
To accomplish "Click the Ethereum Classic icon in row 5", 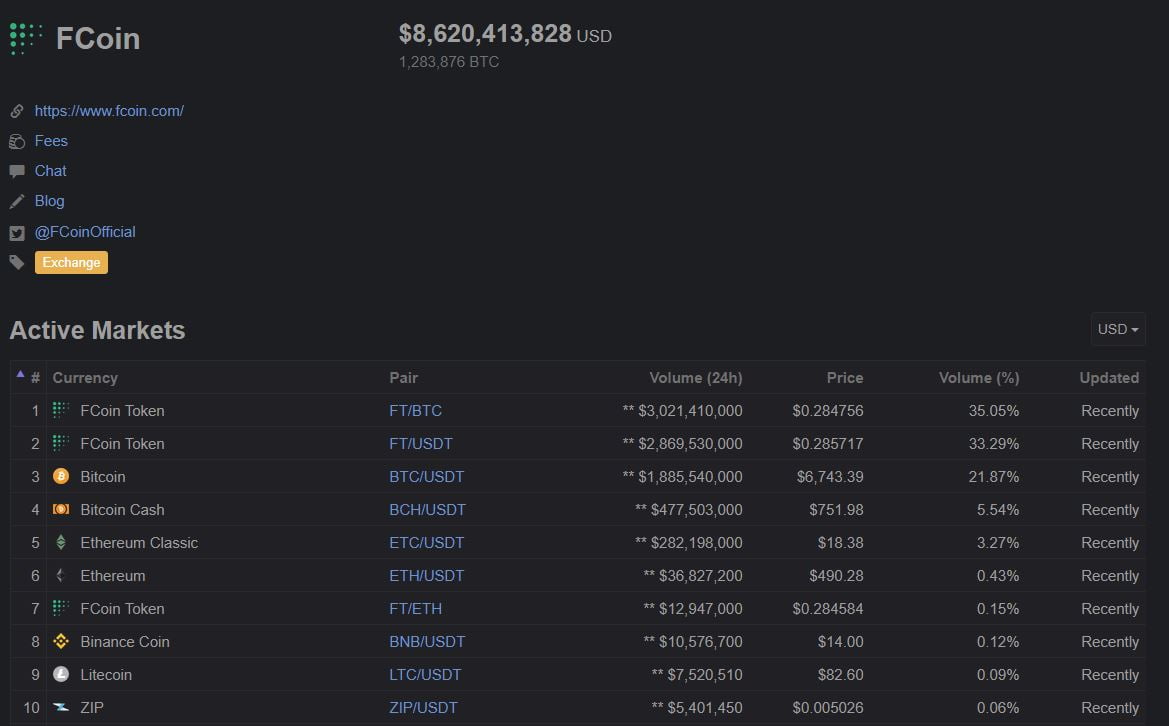I will pos(61,542).
